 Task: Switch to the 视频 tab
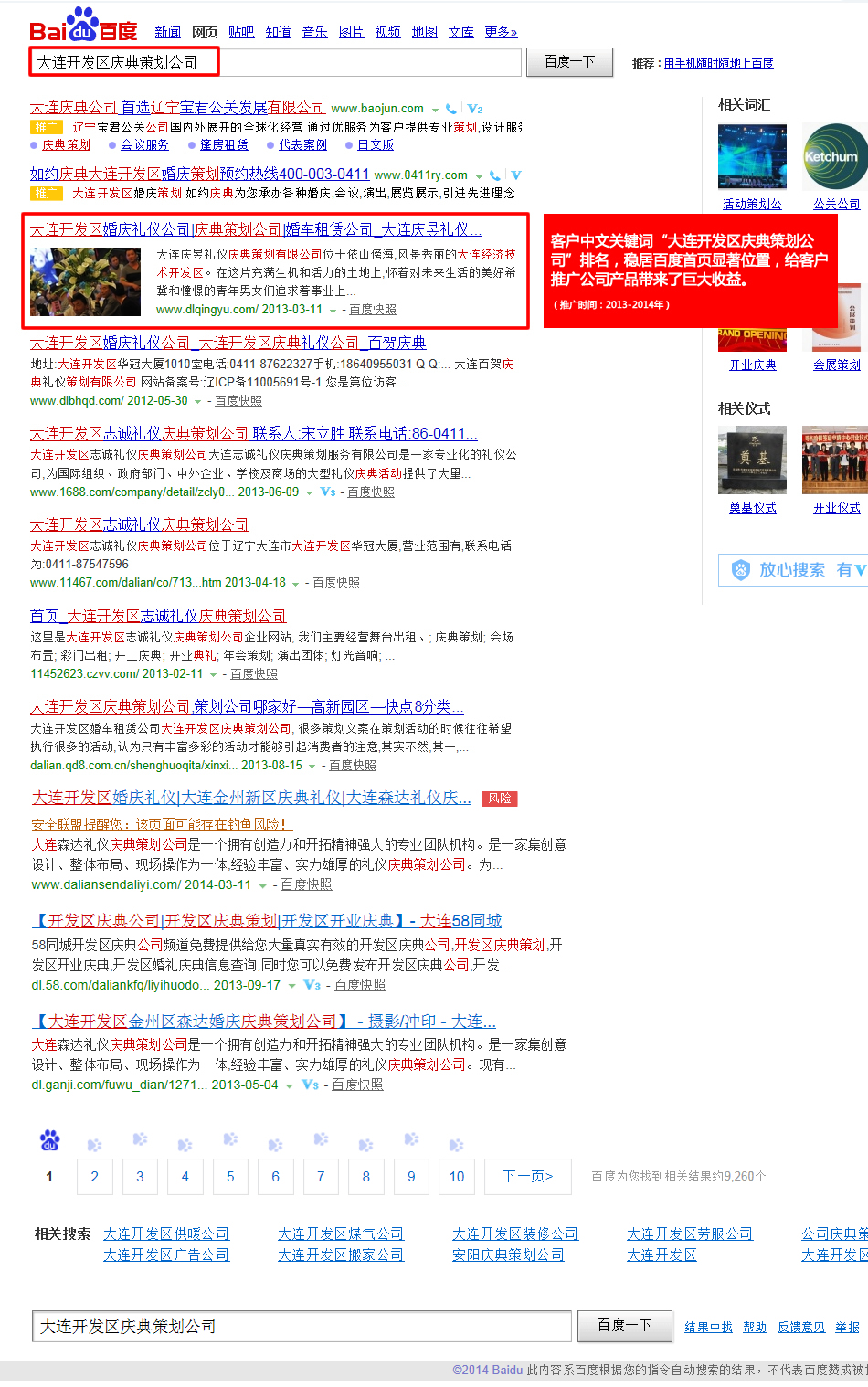click(387, 32)
